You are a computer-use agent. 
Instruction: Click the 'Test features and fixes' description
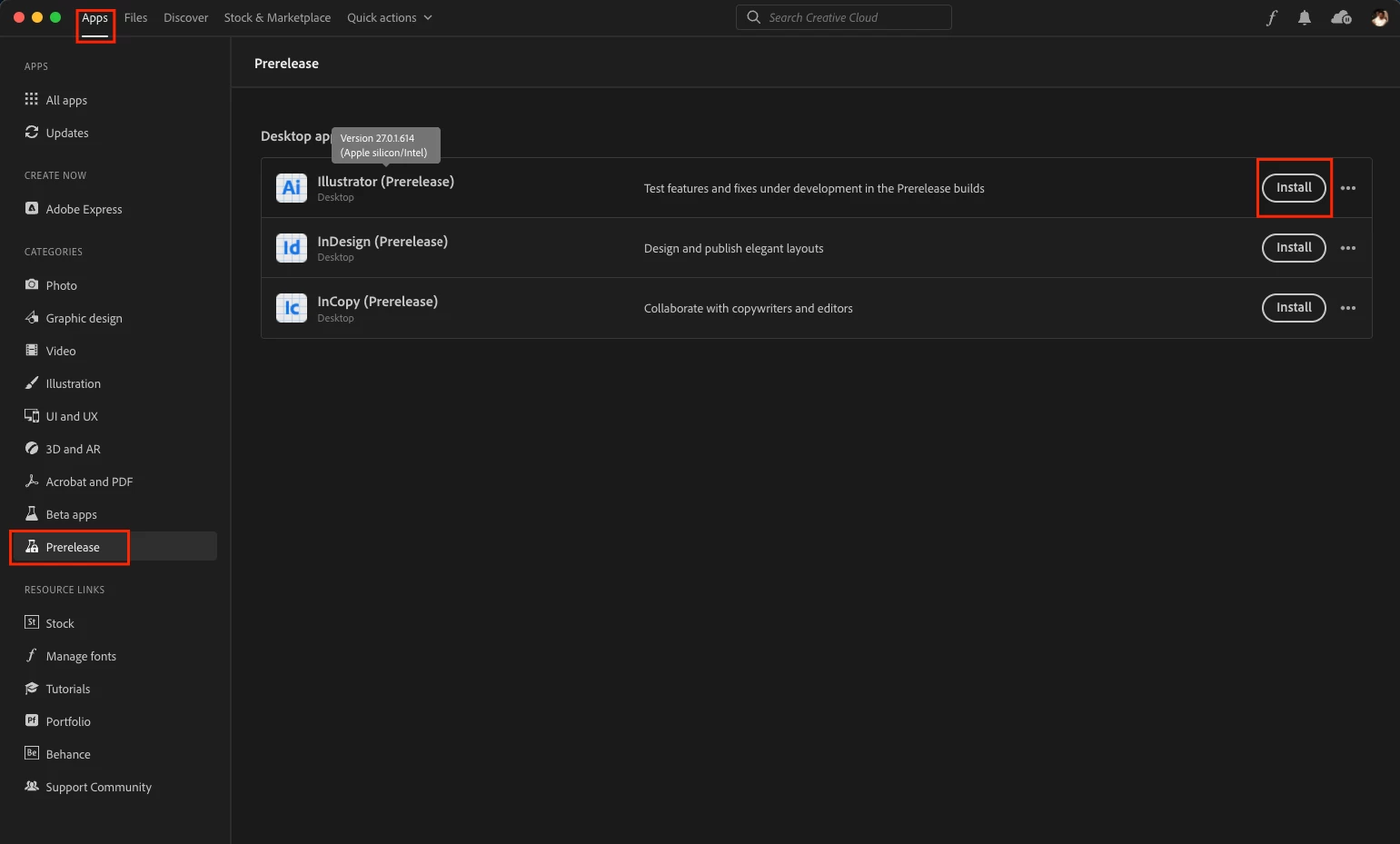[814, 189]
